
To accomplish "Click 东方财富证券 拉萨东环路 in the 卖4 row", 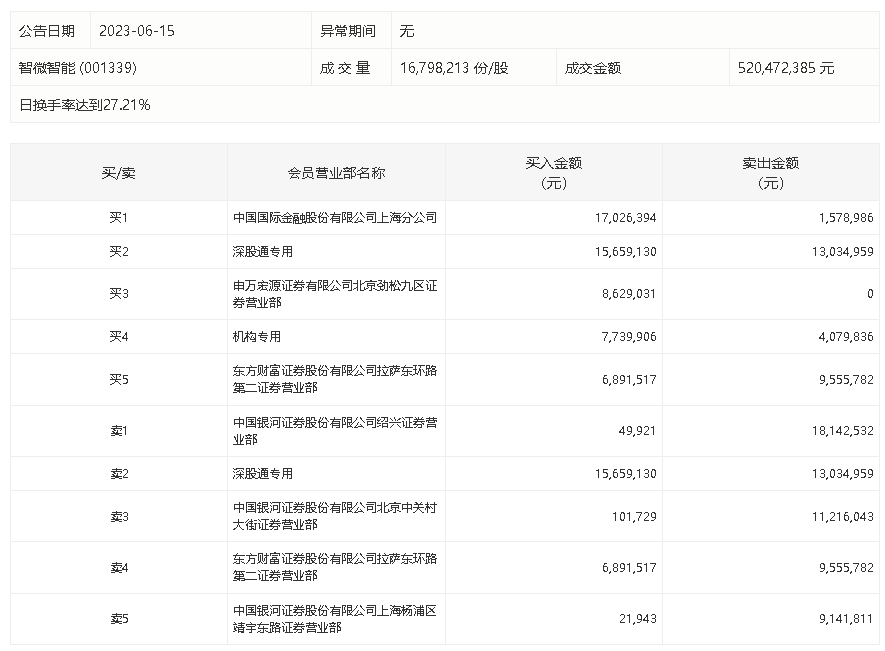I will click(x=335, y=567).
